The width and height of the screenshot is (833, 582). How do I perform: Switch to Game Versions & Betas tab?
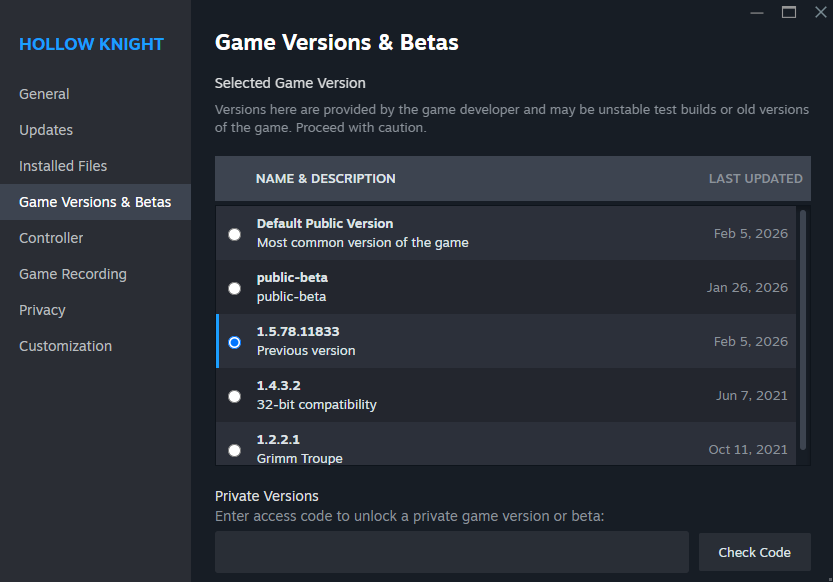(x=95, y=202)
